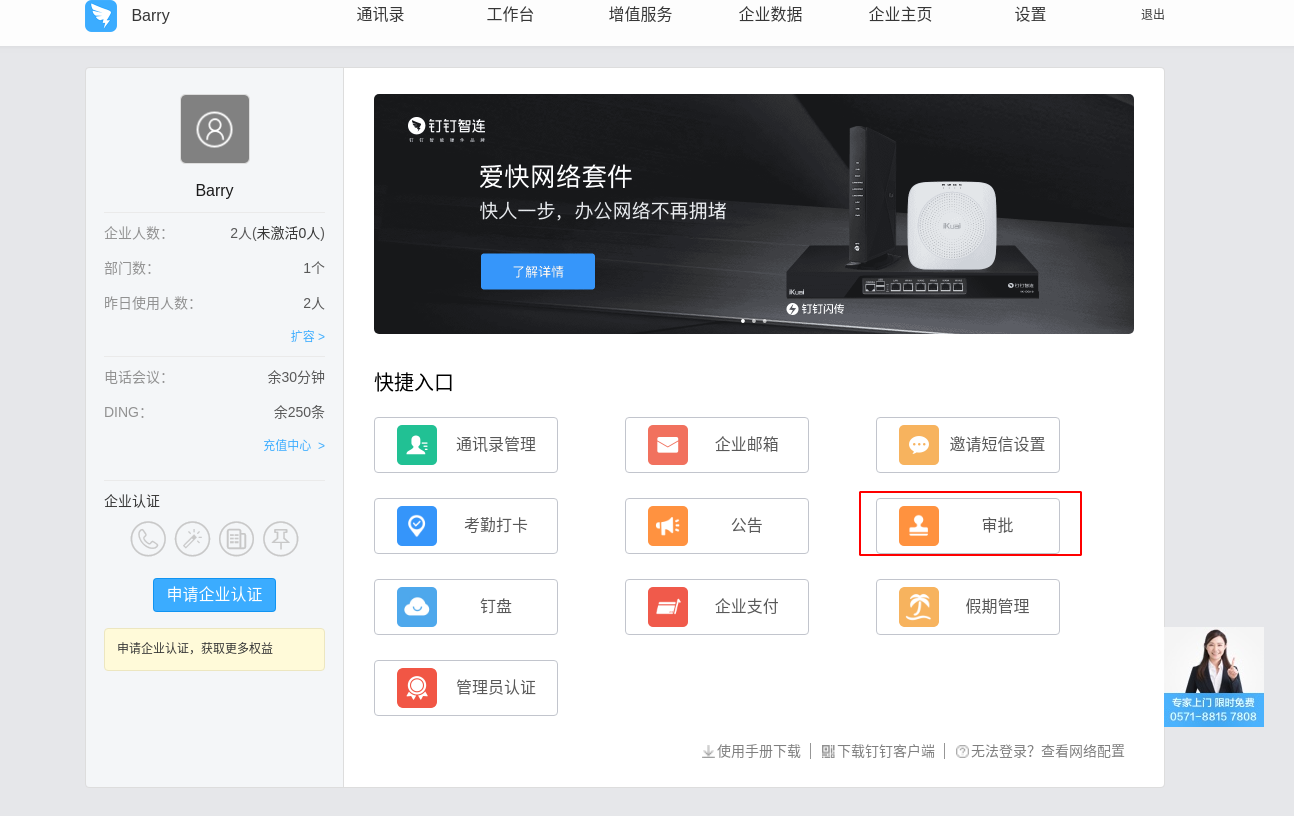Image resolution: width=1294 pixels, height=816 pixels.
Task: Click the 专家上门 support widget
Action: point(1214,677)
